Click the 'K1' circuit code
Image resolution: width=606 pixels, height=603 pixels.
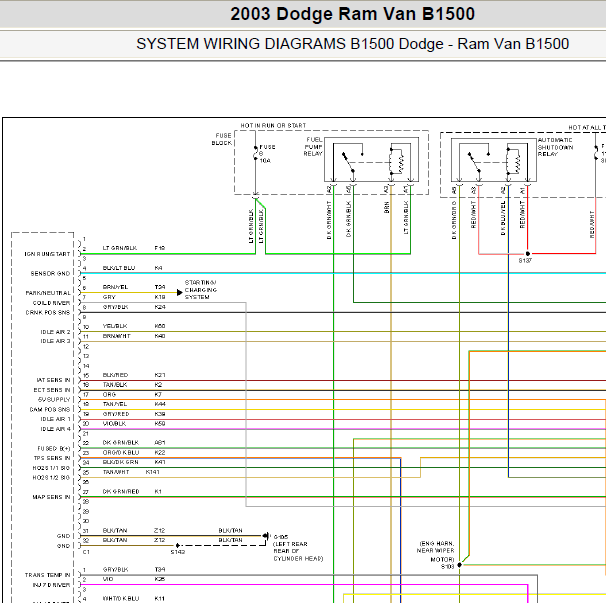(x=158, y=491)
